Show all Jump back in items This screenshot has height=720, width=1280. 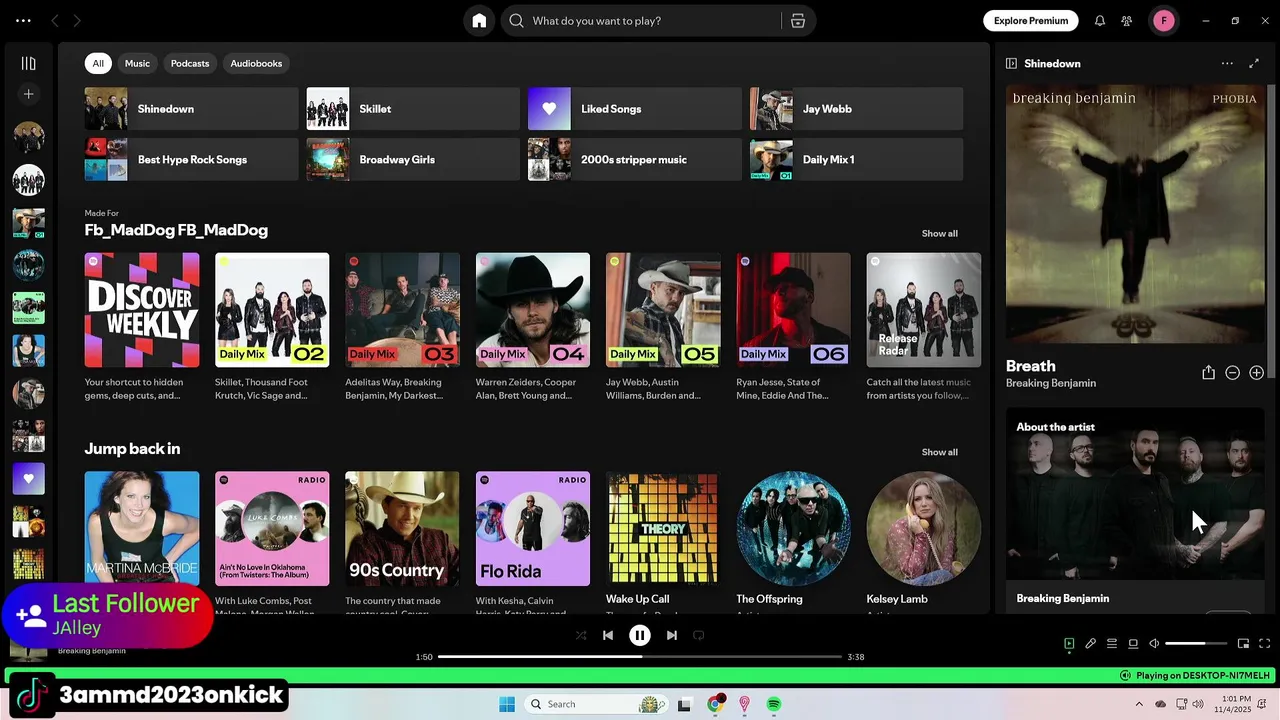pyautogui.click(x=939, y=452)
